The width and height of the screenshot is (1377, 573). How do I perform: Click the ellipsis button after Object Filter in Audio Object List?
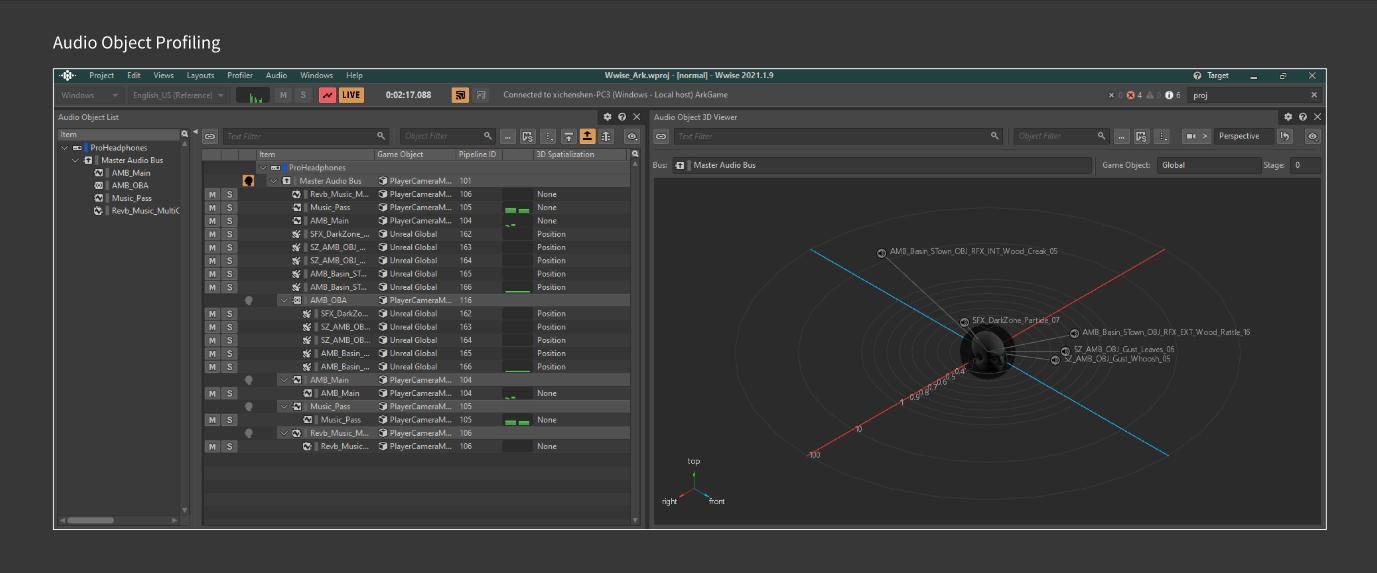[x=508, y=136]
